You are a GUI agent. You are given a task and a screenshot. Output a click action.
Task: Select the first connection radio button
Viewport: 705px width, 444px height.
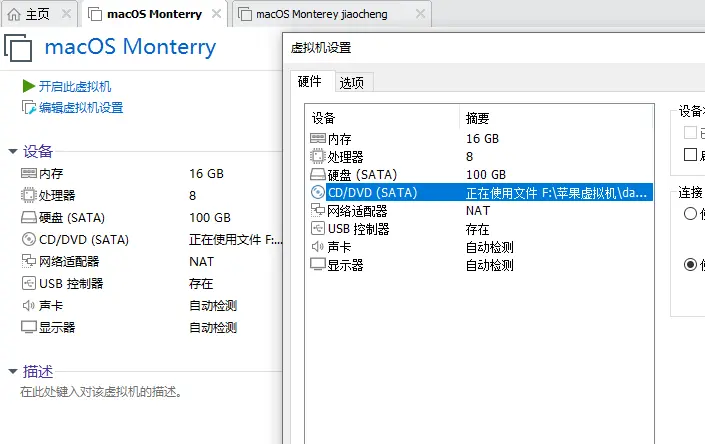[690, 214]
